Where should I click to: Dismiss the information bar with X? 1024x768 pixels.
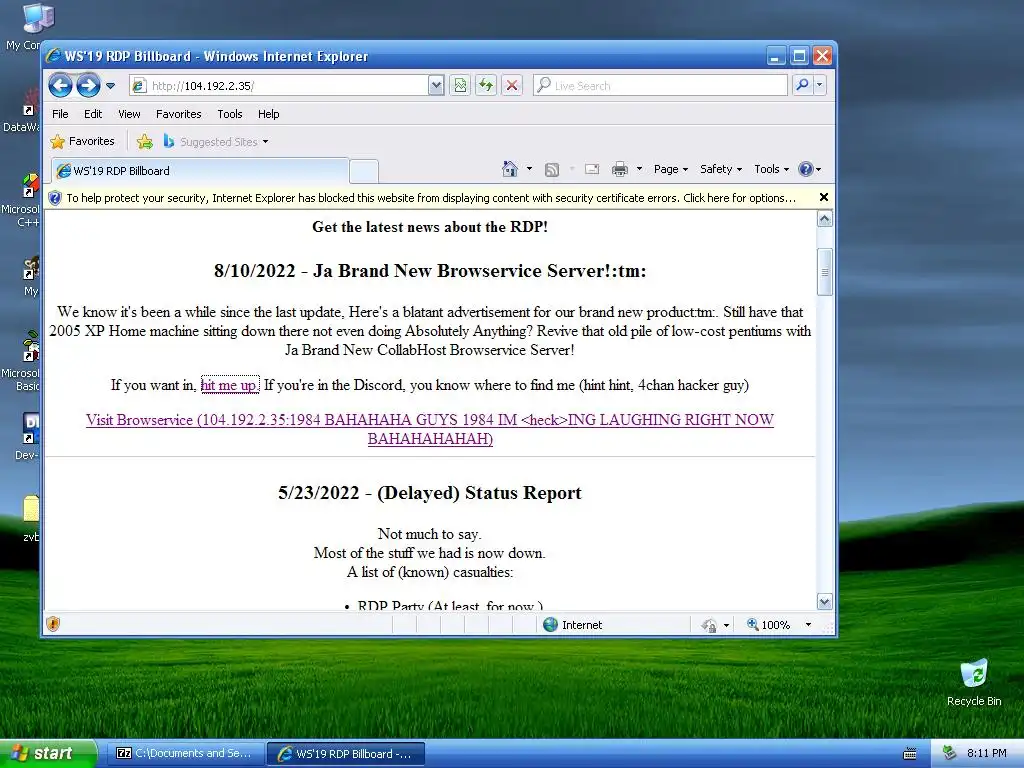(824, 197)
